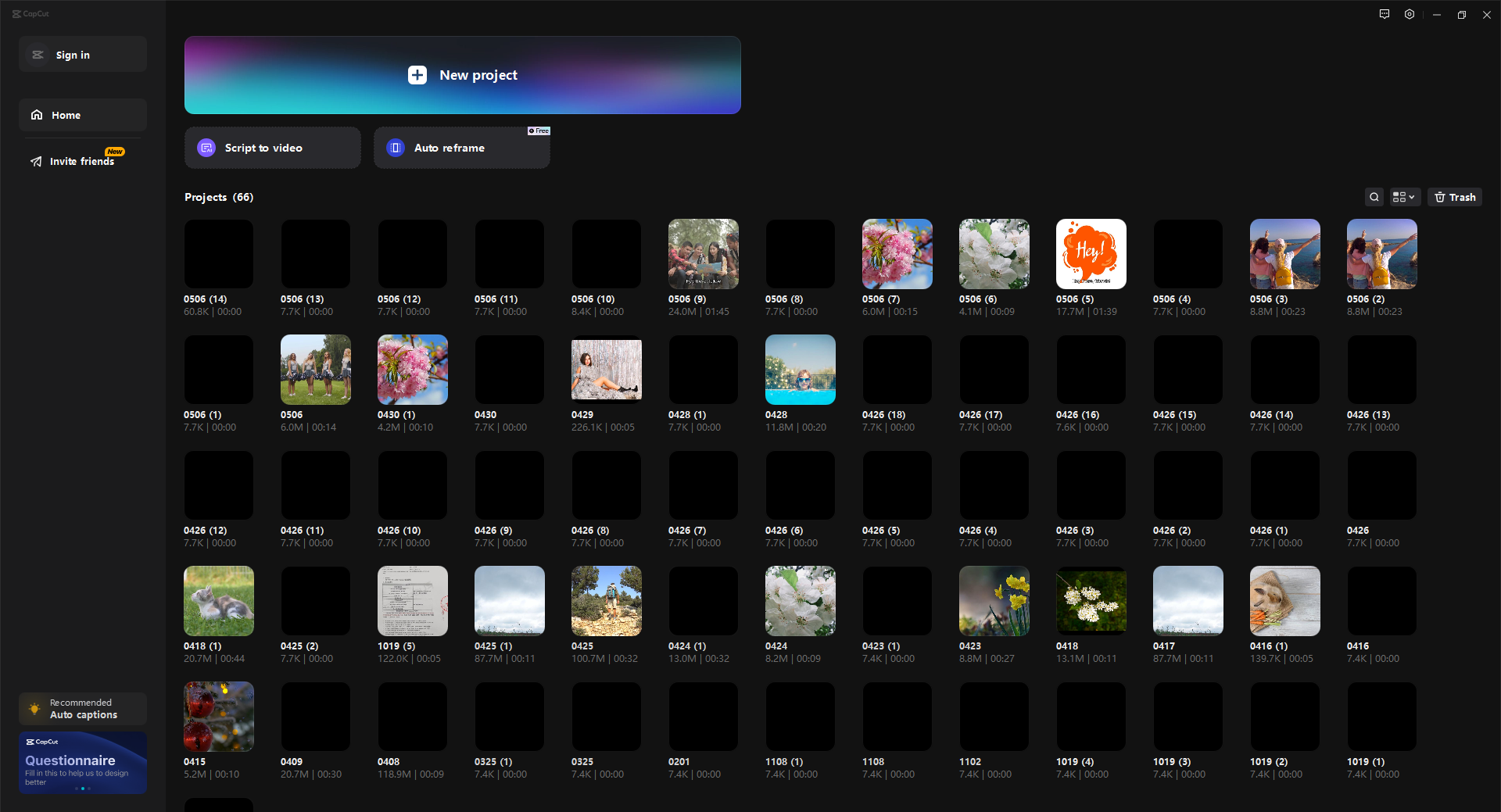1501x812 pixels.
Task: Select project name 0506 (13)
Action: (302, 299)
